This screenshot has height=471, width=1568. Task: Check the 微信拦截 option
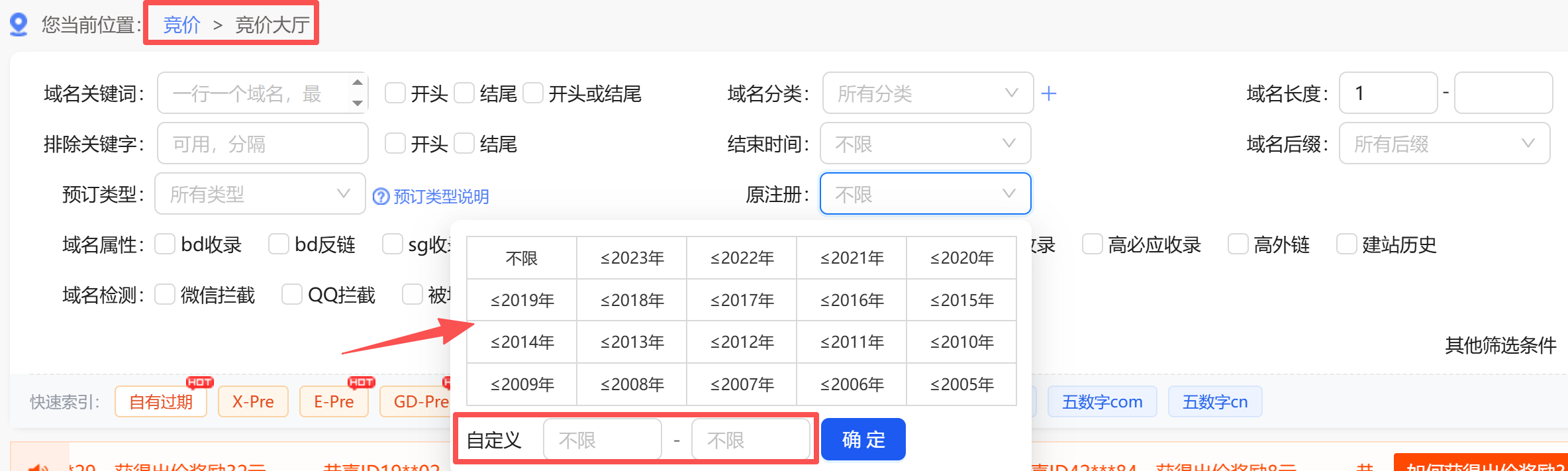(x=165, y=294)
